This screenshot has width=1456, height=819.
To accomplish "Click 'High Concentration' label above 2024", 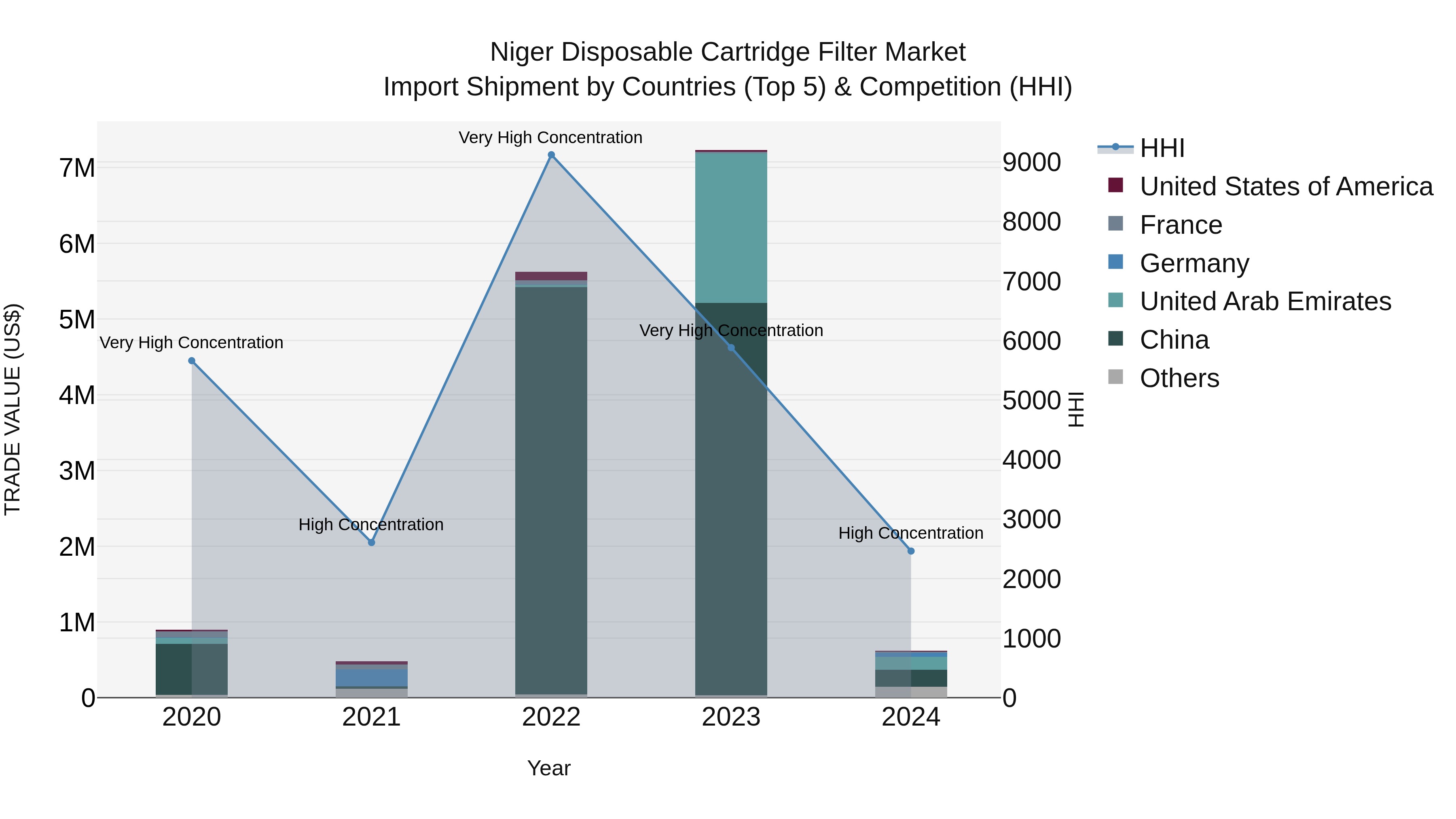I will [910, 533].
